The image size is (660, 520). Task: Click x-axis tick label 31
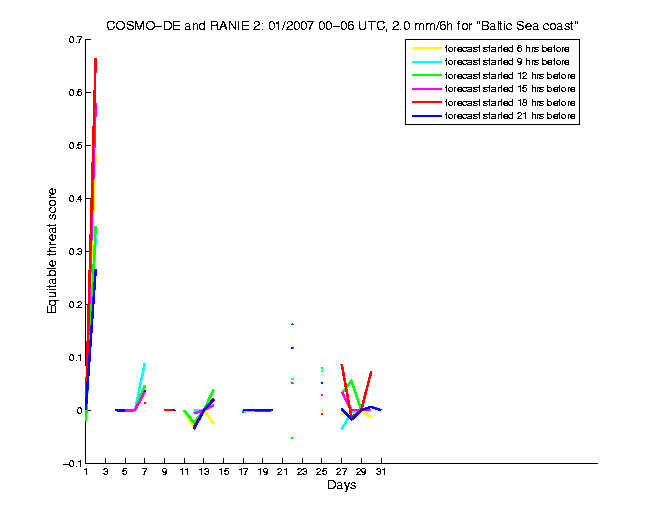tap(381, 472)
